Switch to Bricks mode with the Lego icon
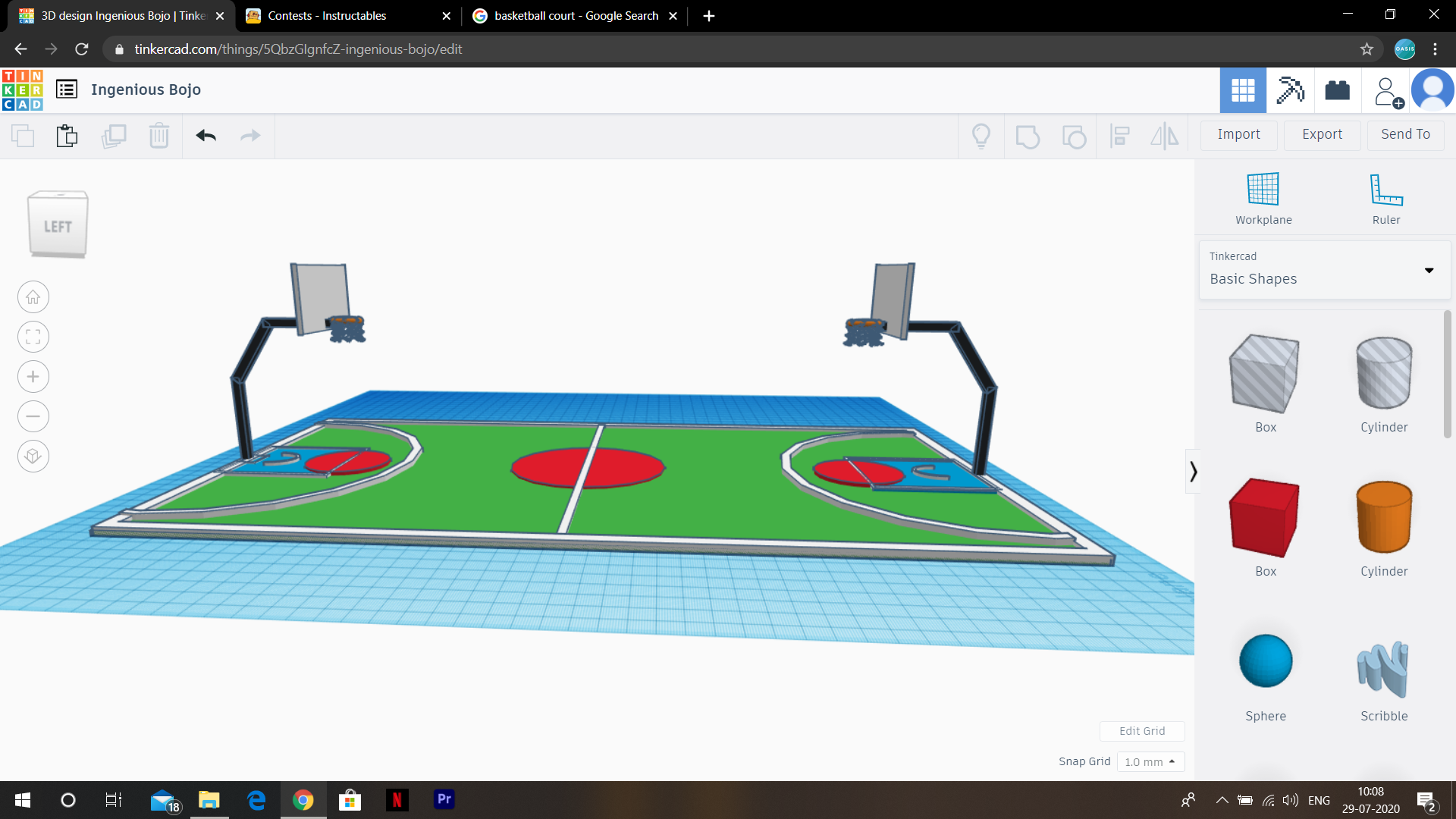Viewport: 1456px width, 819px height. (1337, 89)
